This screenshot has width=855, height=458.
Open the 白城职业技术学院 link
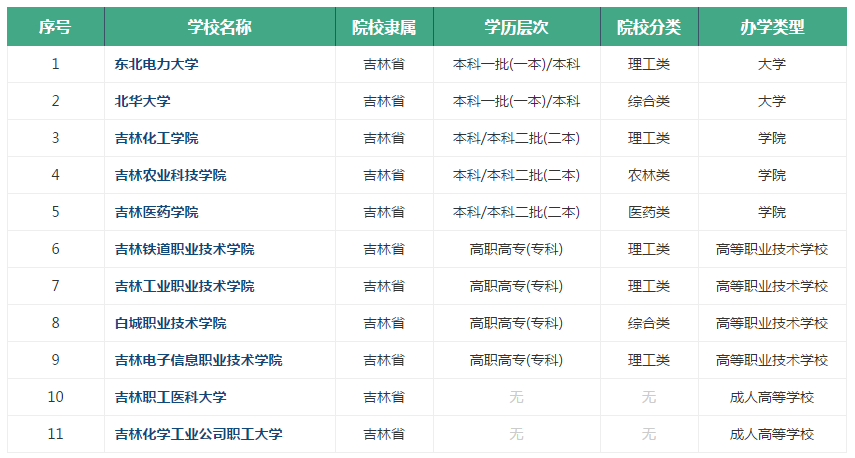(x=171, y=323)
